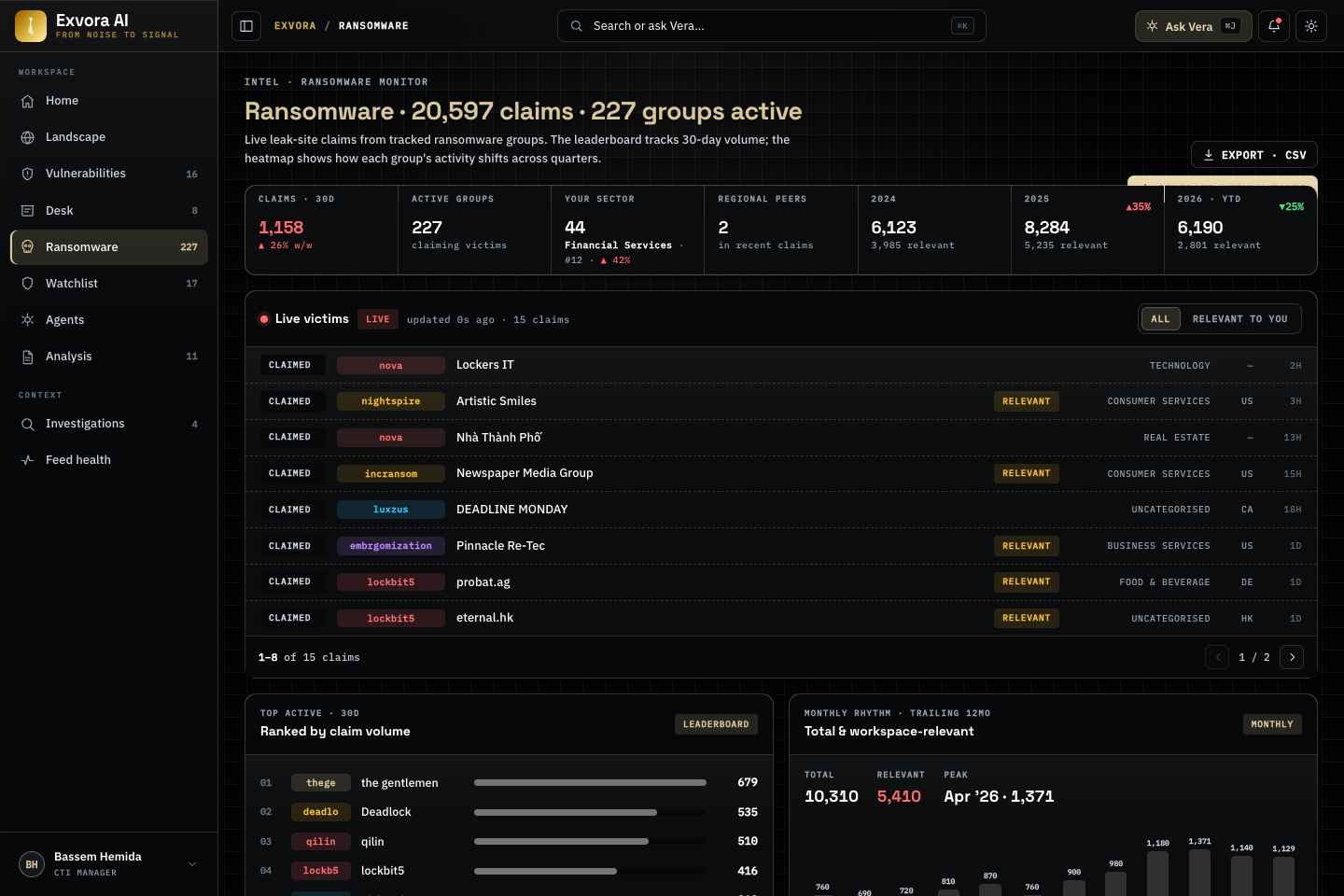Viewport: 1344px width, 896px height.
Task: Click the RELEVANT tag on Artistic Smiles
Action: [x=1027, y=401]
